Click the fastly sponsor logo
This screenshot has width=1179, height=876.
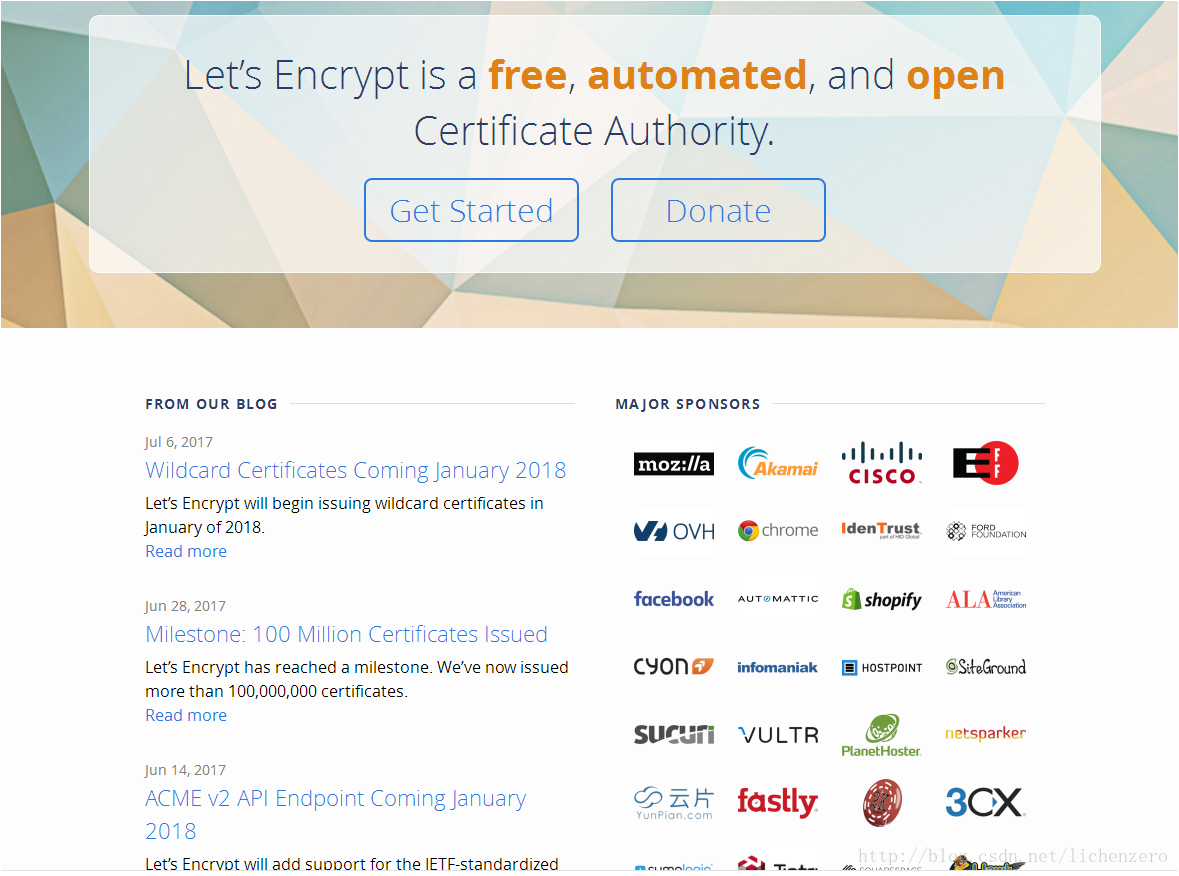[777, 802]
